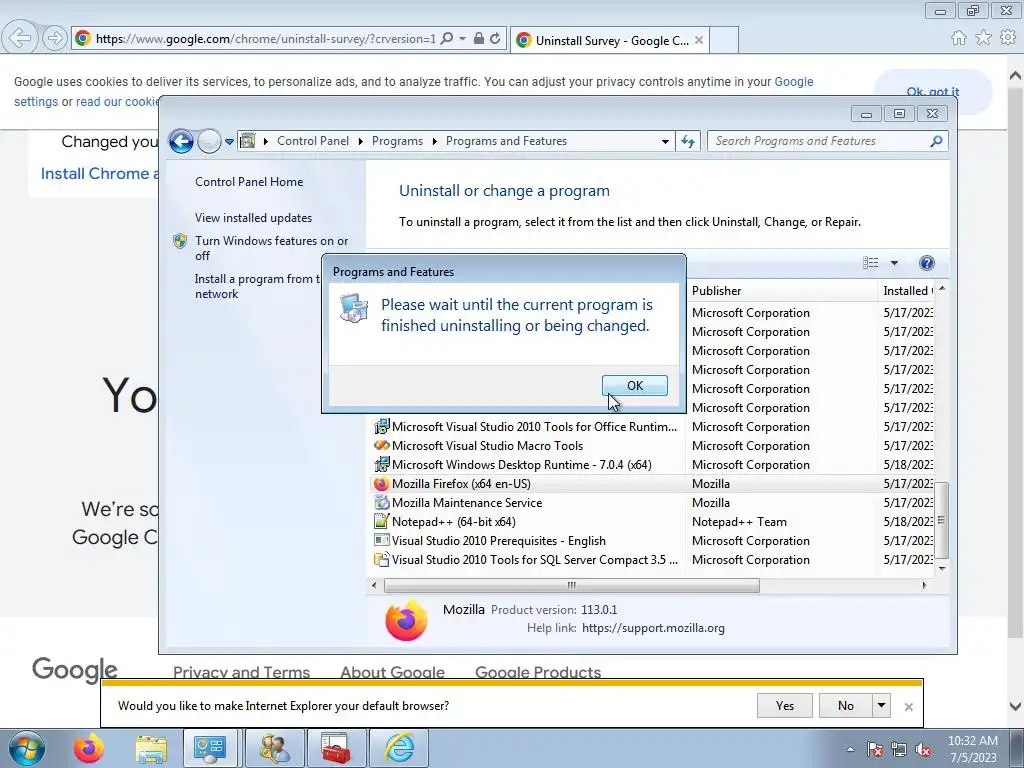Click the Visual Studio Macro Tools icon
Screen dimensions: 1024x768
click(x=381, y=445)
